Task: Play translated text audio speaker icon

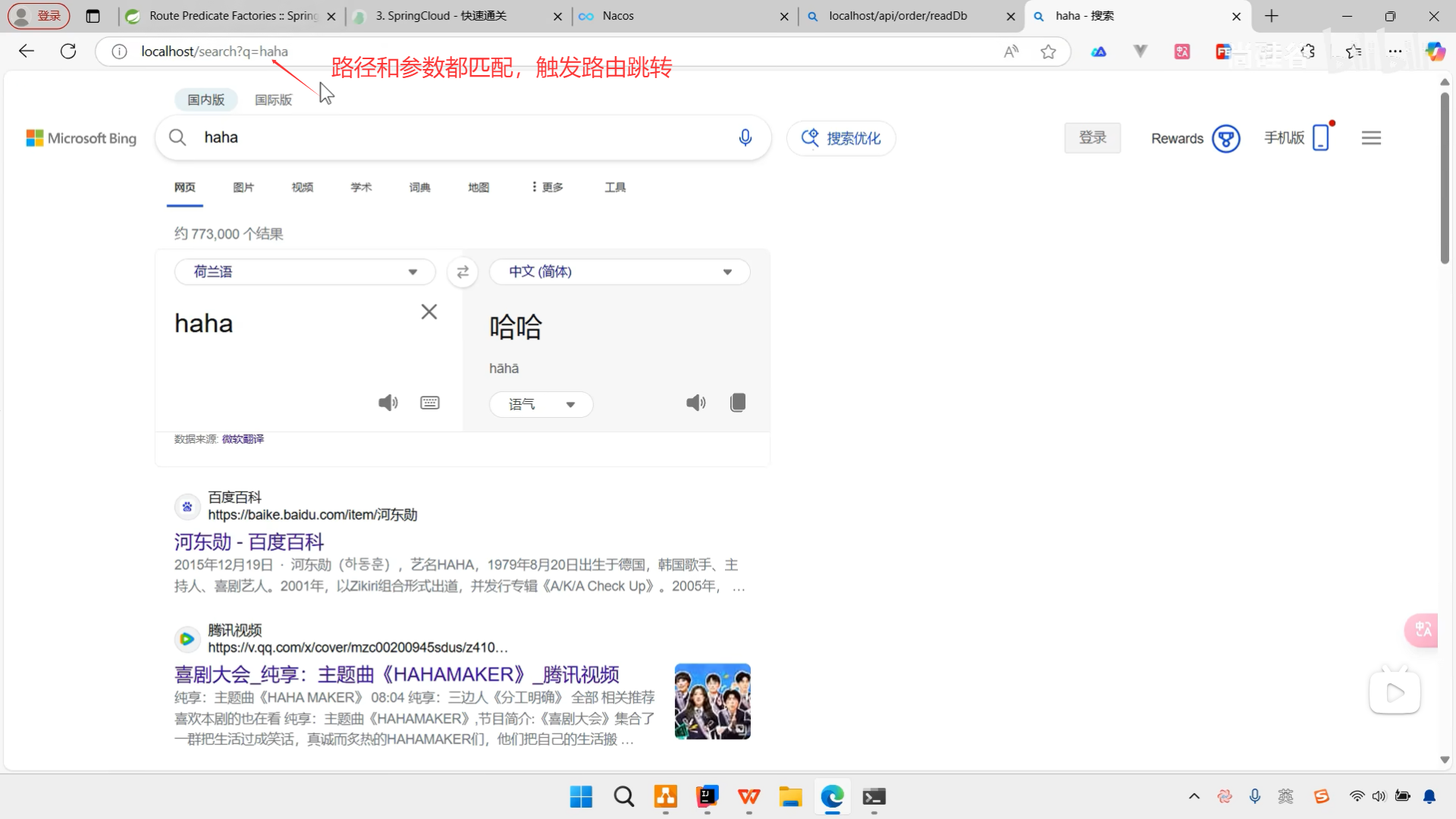Action: tap(695, 403)
